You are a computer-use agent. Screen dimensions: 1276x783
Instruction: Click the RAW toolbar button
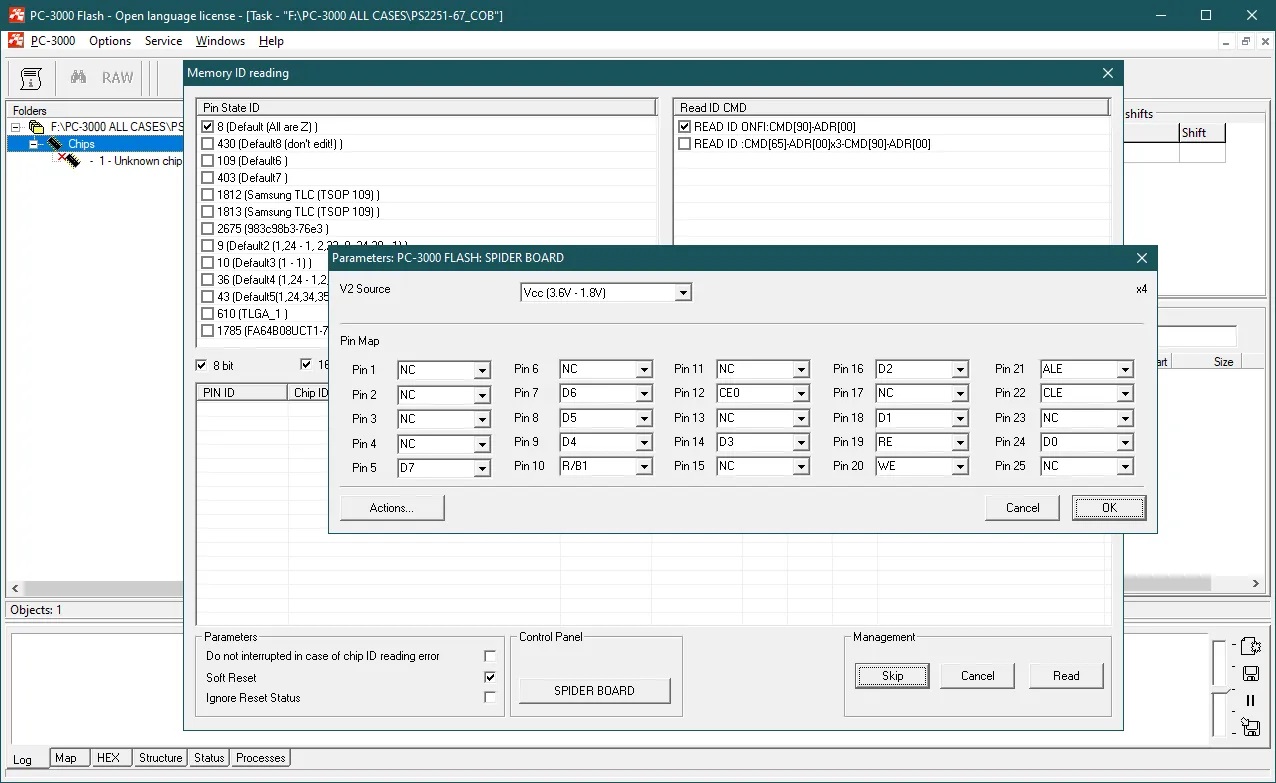[117, 78]
